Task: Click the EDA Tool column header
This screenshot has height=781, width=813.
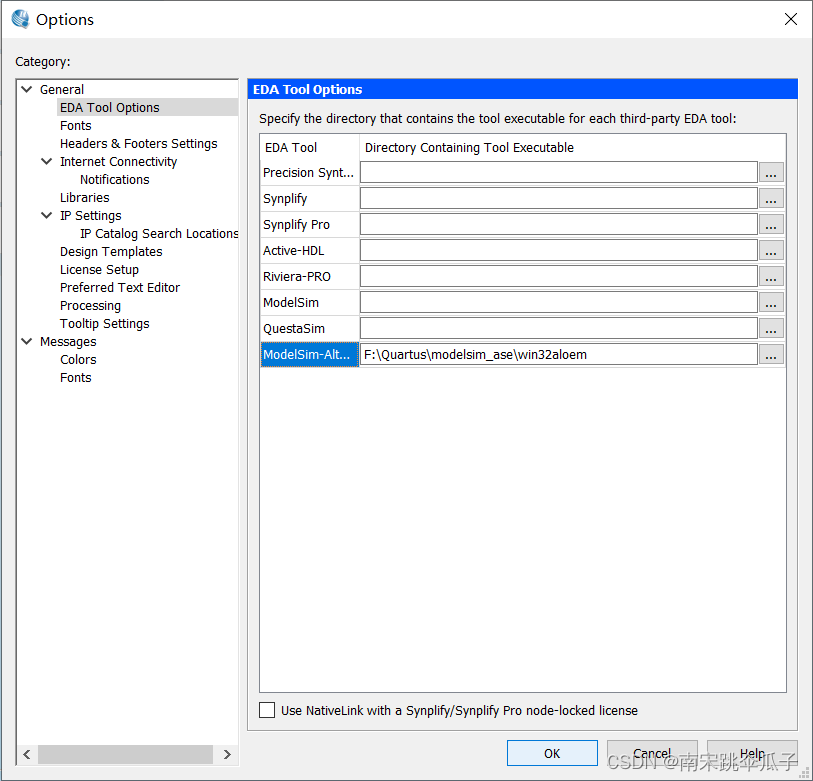Action: tap(310, 147)
